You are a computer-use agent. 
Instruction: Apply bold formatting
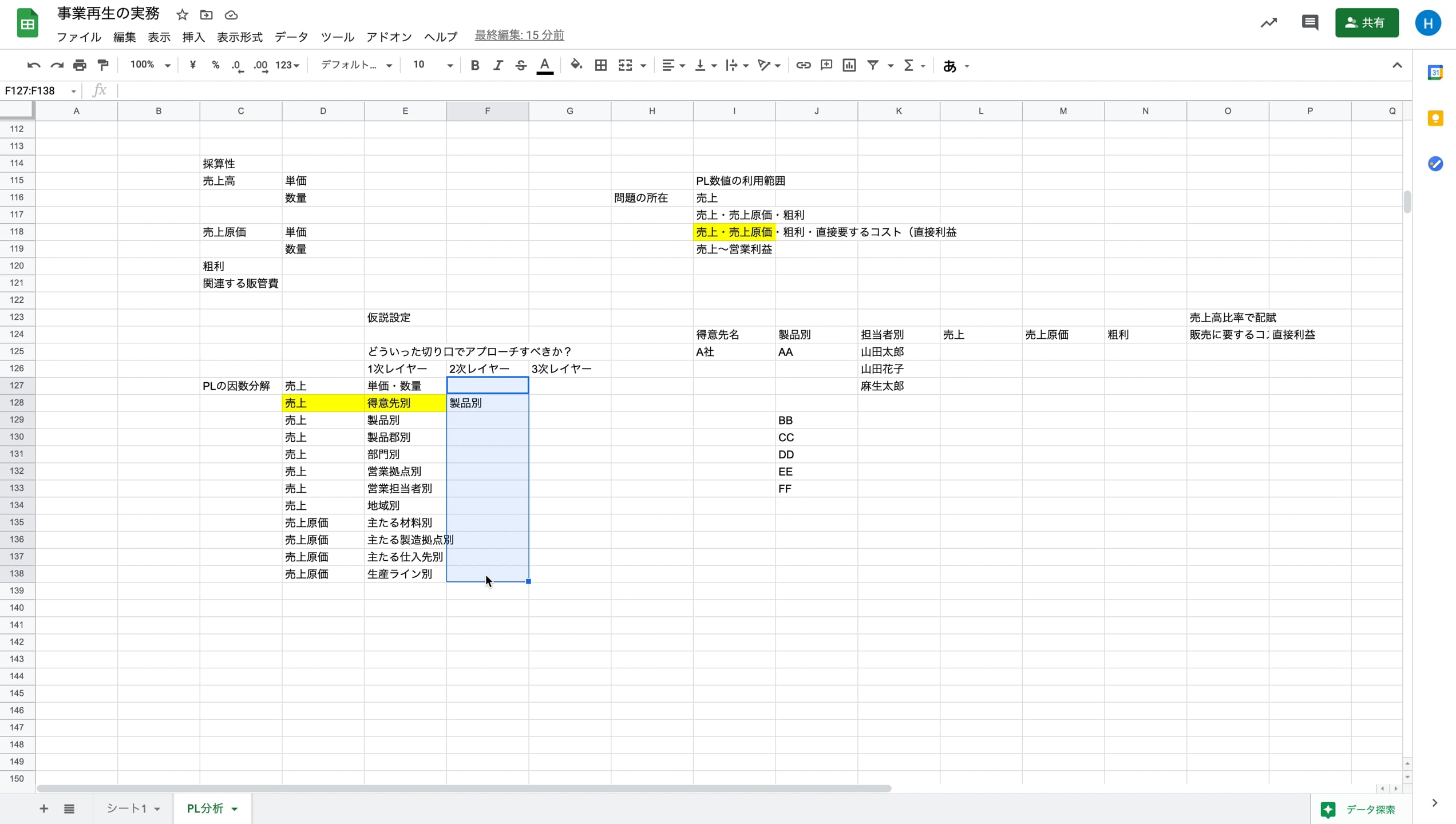[474, 65]
